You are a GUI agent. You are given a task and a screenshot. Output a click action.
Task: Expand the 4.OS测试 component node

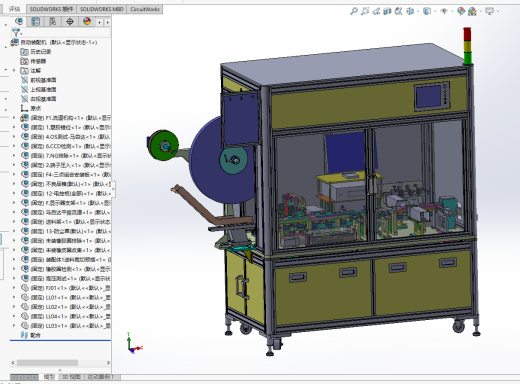tap(14, 137)
